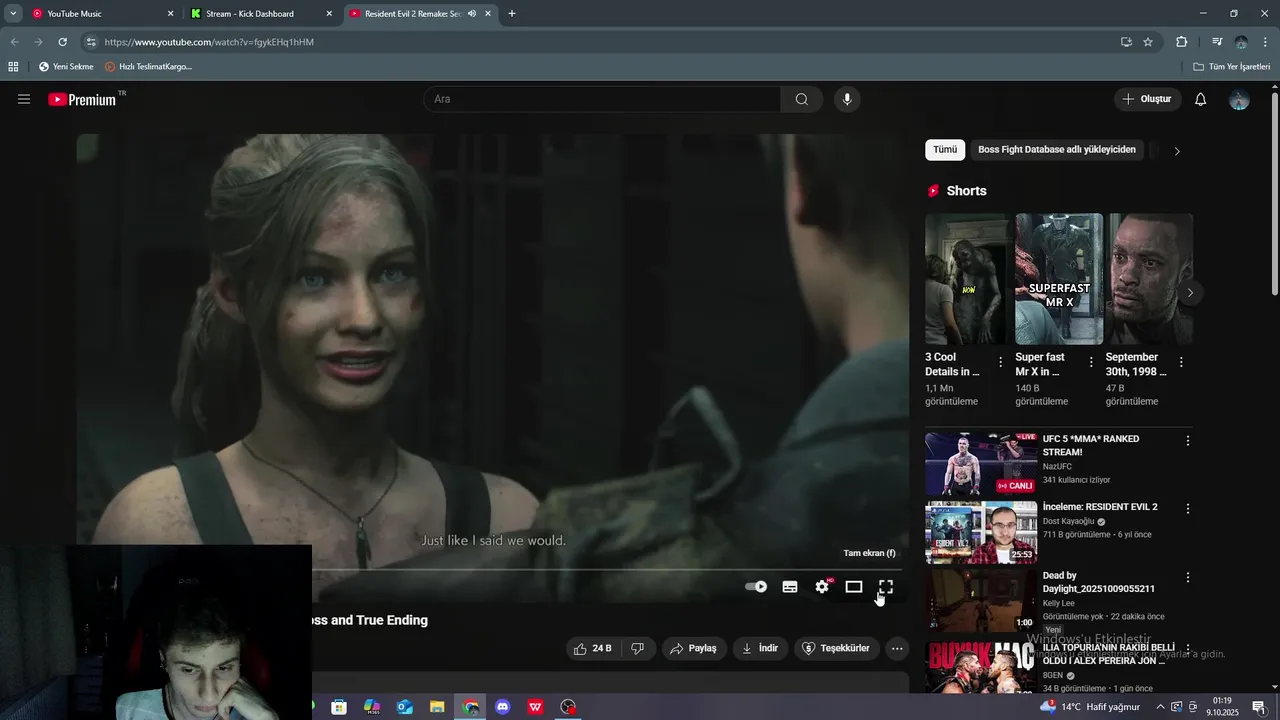Viewport: 1280px width, 720px height.
Task: Open options menu for UFC 5 stream
Action: (1188, 440)
